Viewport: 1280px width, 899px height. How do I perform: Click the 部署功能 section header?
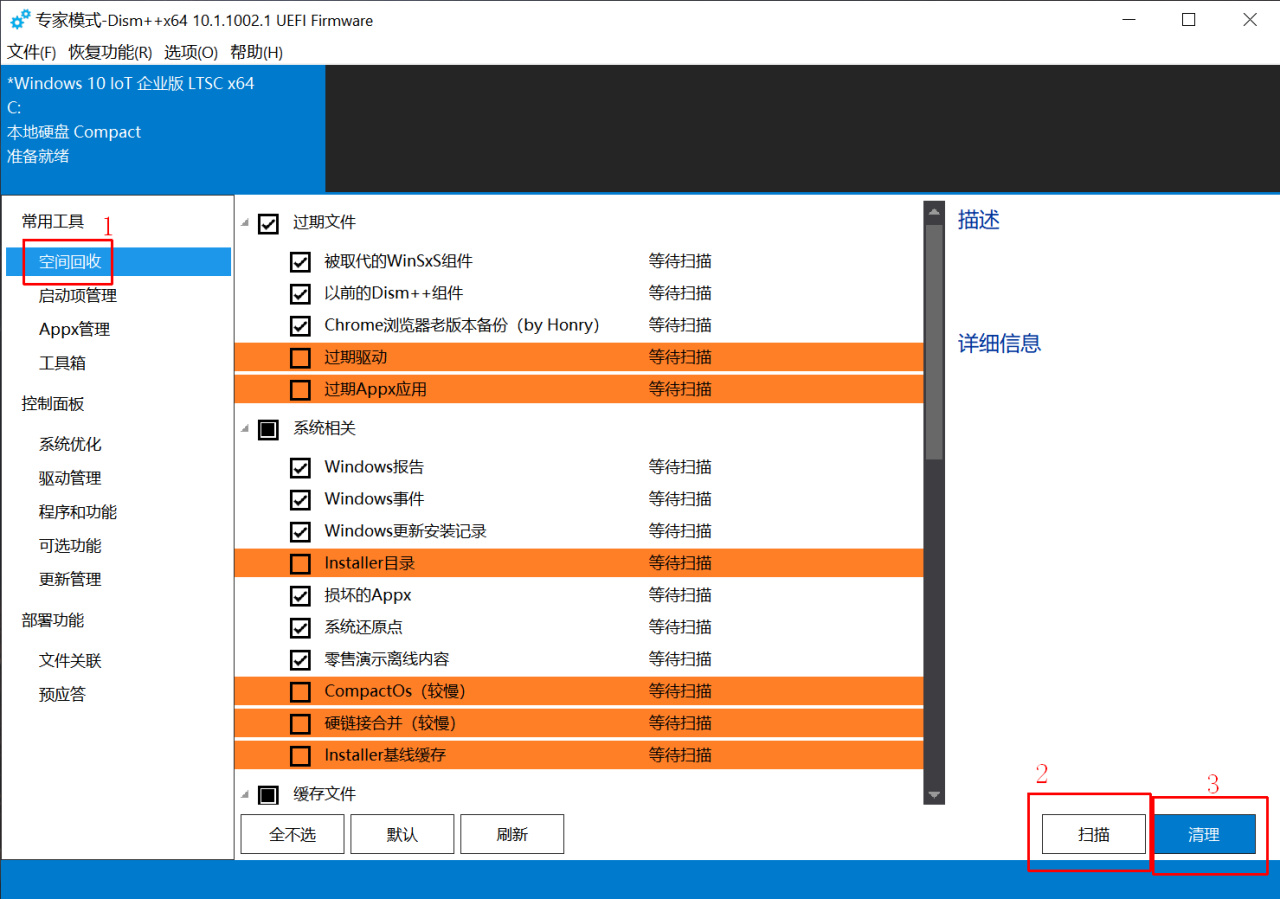tap(53, 620)
